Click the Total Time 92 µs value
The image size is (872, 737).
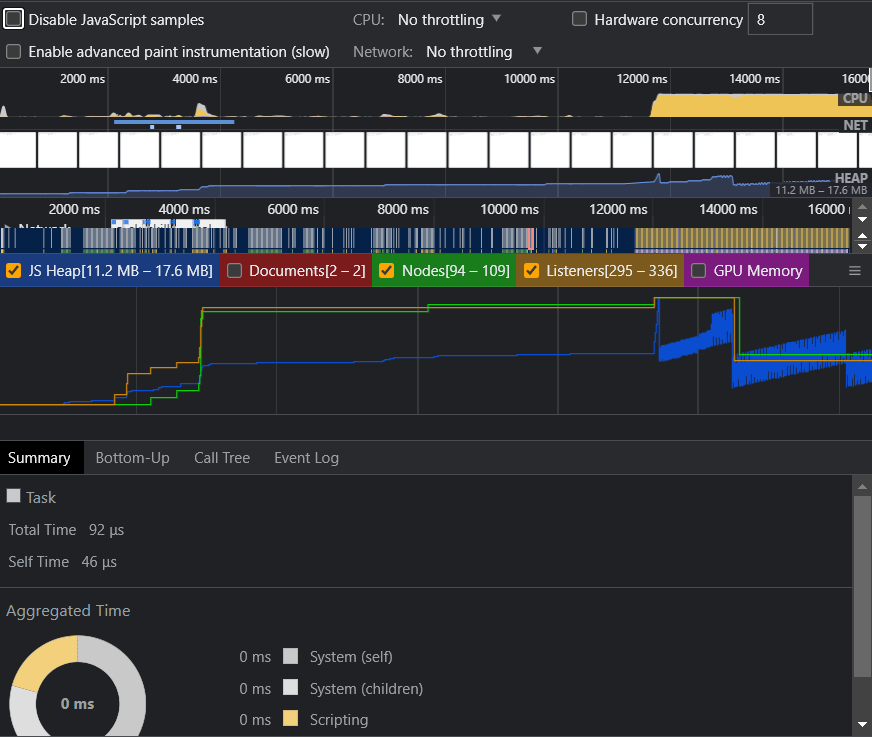106,530
